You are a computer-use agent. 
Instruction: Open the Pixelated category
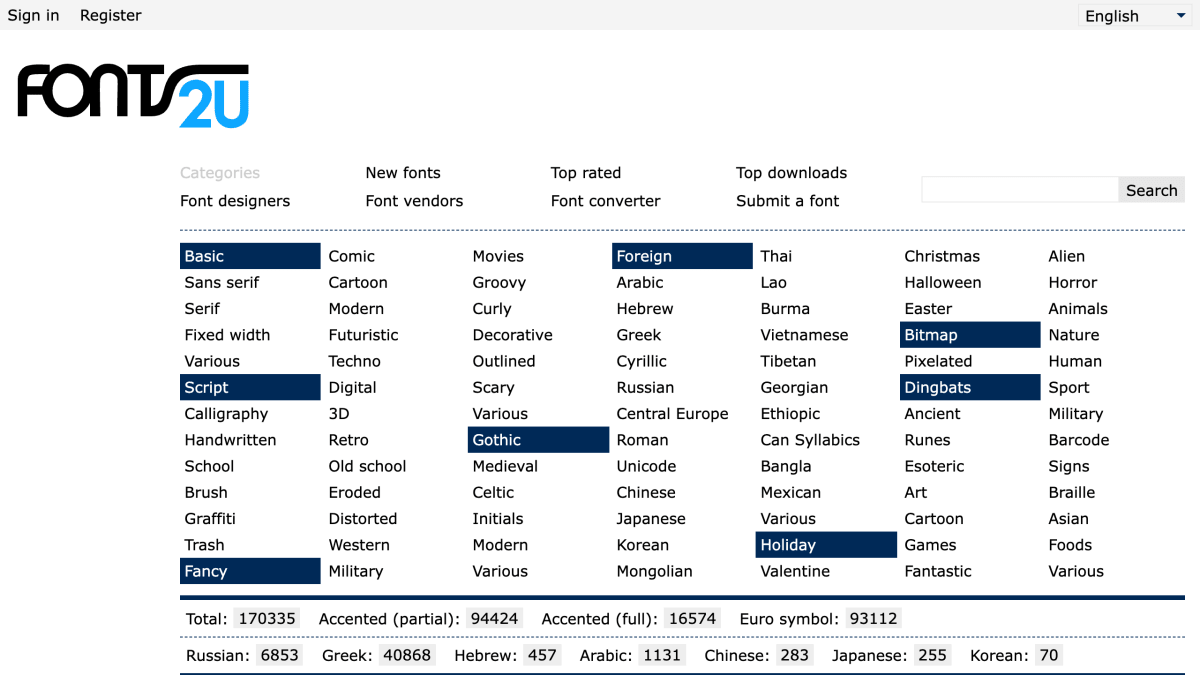pos(938,361)
